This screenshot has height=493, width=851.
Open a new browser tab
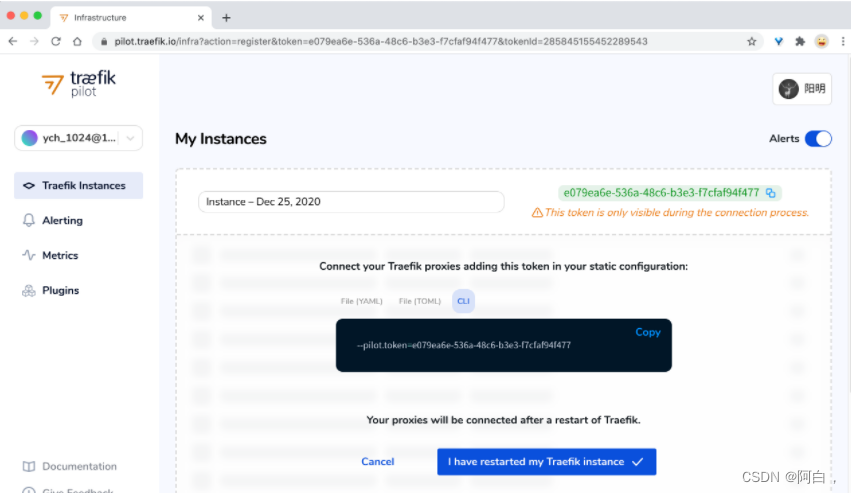point(226,18)
